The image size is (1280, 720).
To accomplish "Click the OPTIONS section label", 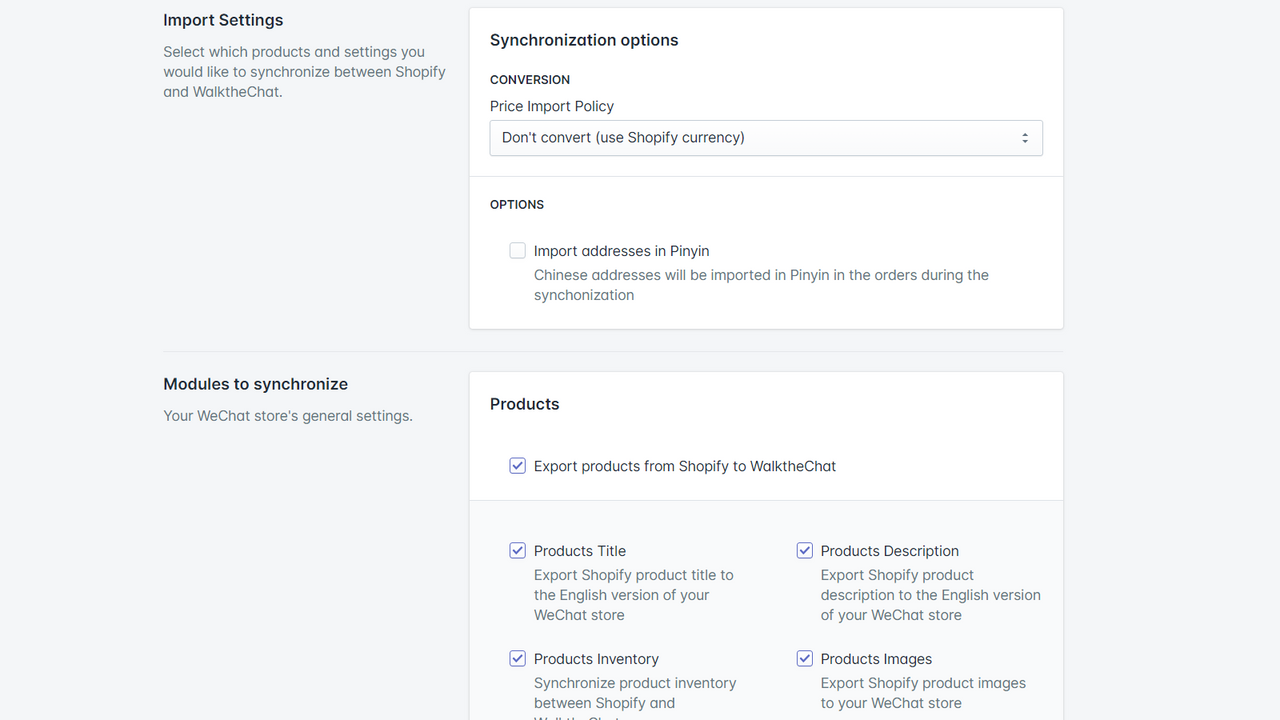I will point(517,204).
